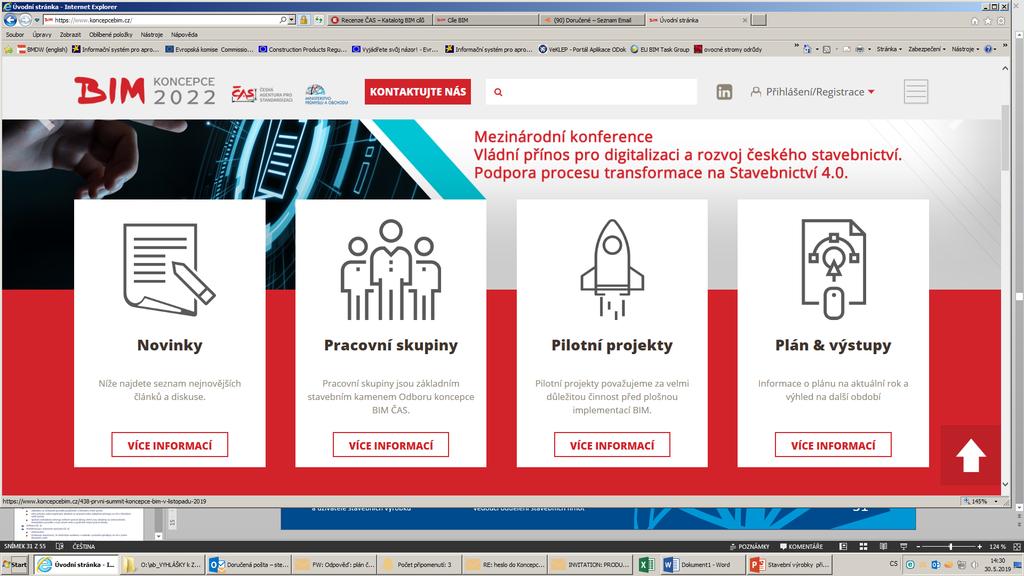Open the Nápověda menu
Image resolution: width=1024 pixels, height=576 pixels.
[184, 35]
